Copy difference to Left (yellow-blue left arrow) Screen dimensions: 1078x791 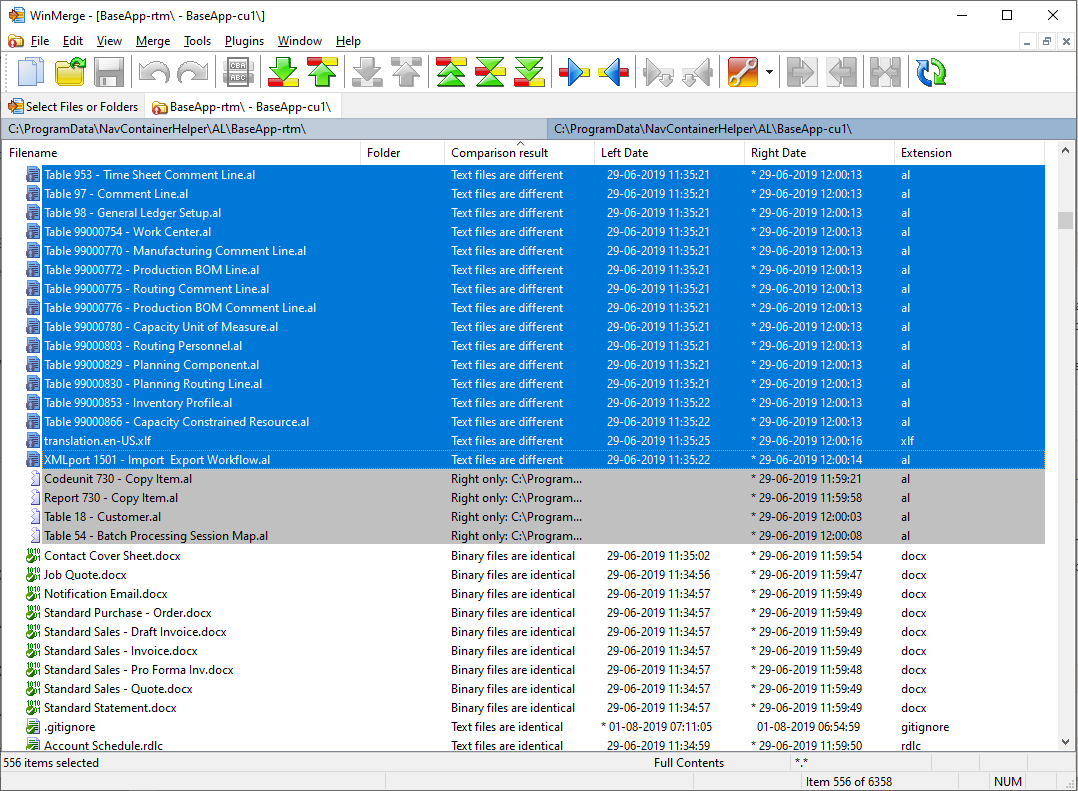click(x=614, y=71)
